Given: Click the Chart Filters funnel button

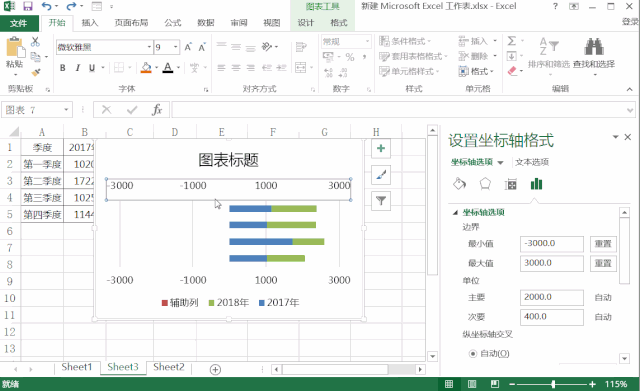Looking at the screenshot, I should click(x=381, y=200).
